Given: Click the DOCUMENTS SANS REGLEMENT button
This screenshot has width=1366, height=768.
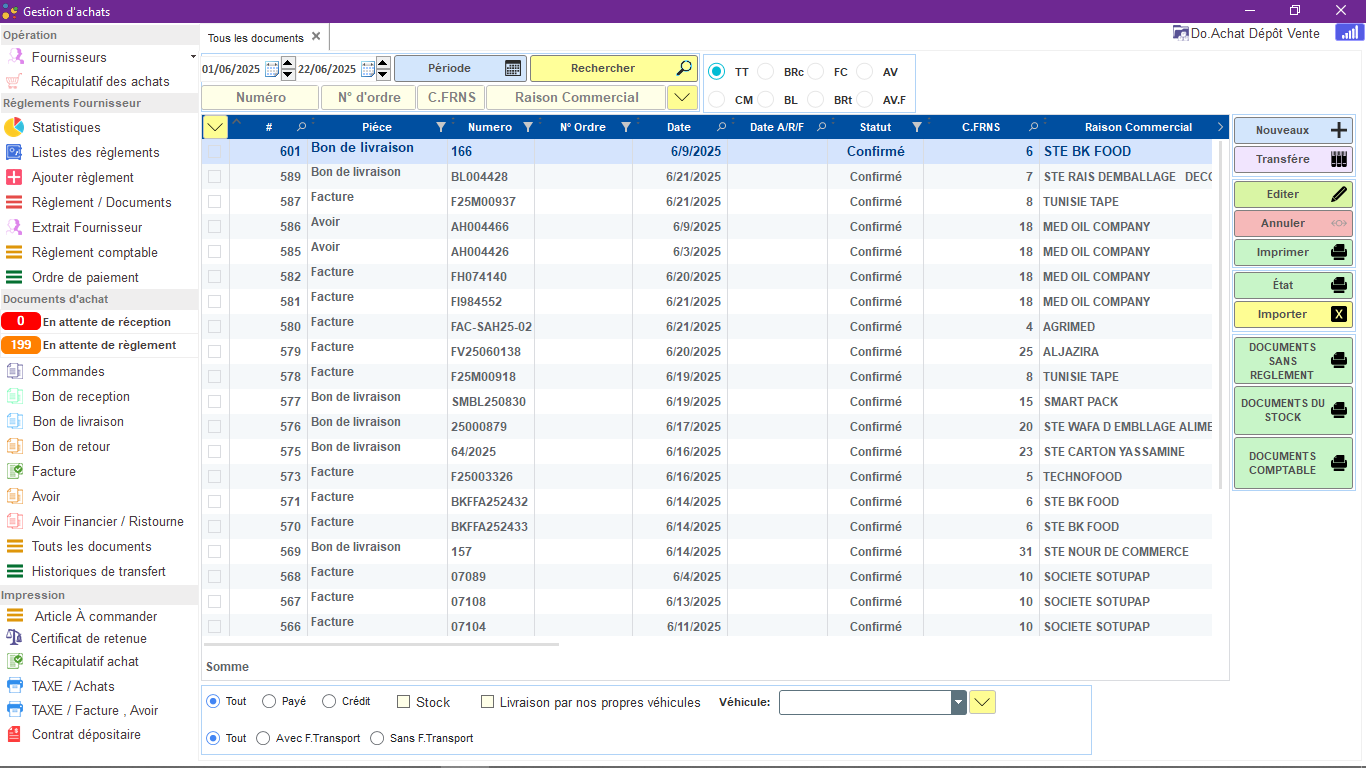Looking at the screenshot, I should click(x=1293, y=361).
